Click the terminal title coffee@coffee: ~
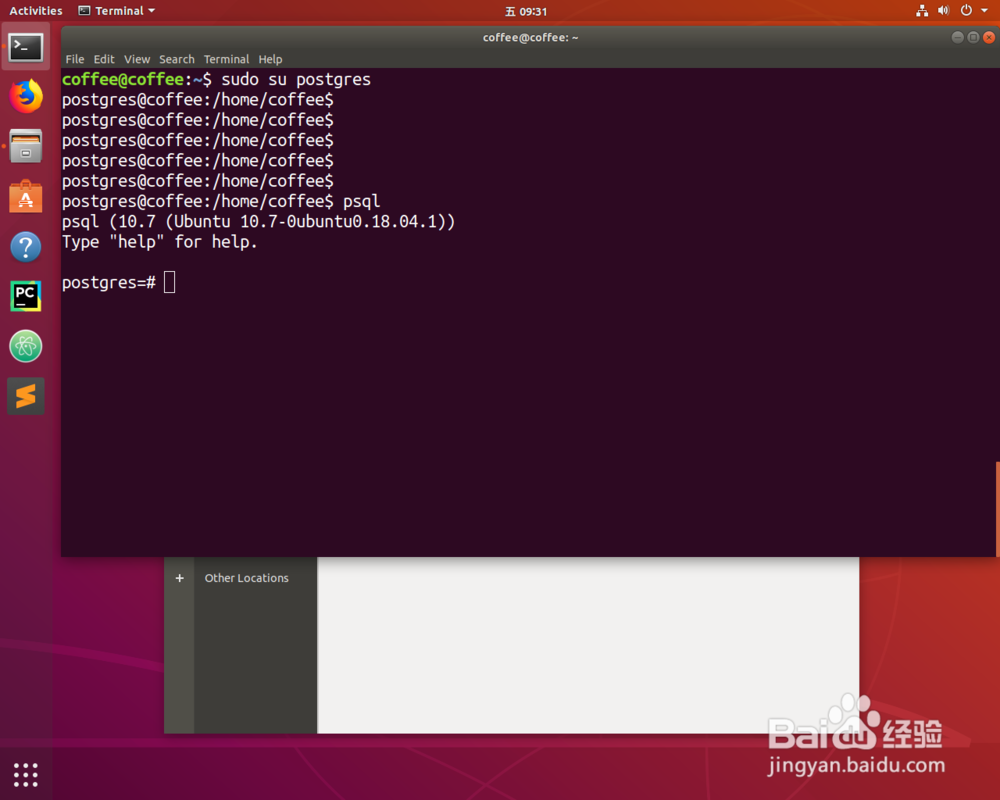Viewport: 1000px width, 800px height. click(x=531, y=38)
